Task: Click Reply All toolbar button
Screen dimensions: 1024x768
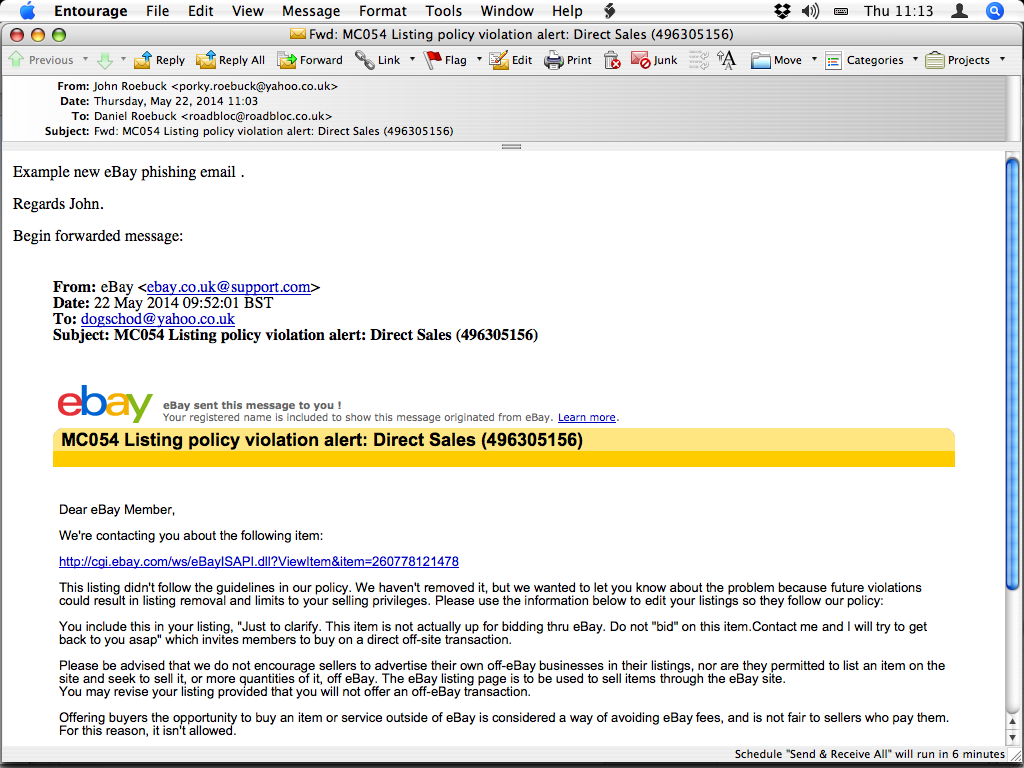Action: (x=231, y=60)
